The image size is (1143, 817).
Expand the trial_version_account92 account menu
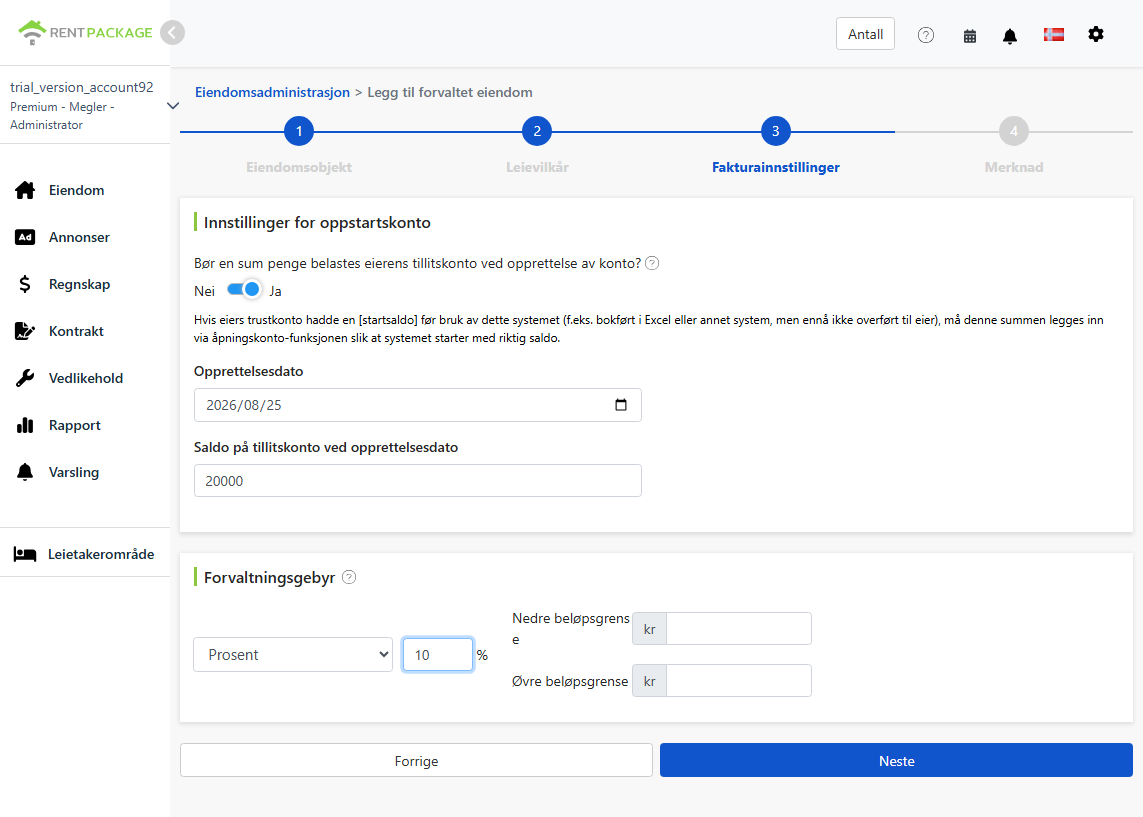pyautogui.click(x=173, y=106)
